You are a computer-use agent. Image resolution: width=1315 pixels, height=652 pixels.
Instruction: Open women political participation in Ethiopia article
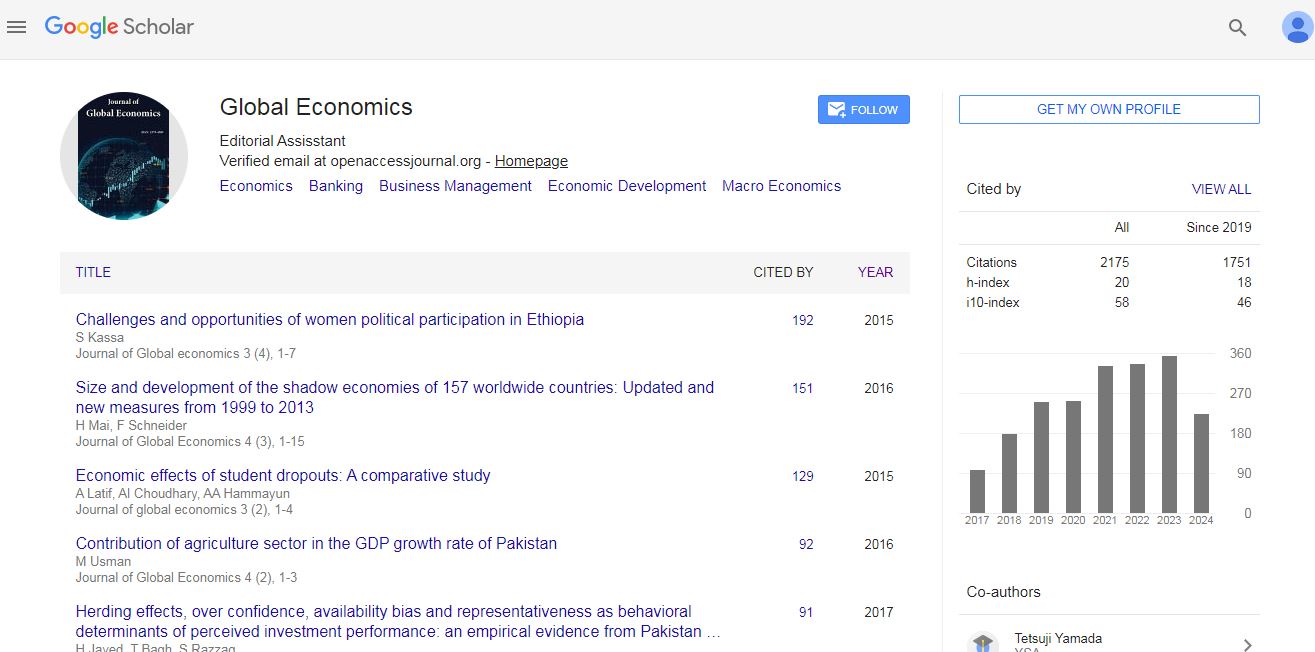click(329, 320)
